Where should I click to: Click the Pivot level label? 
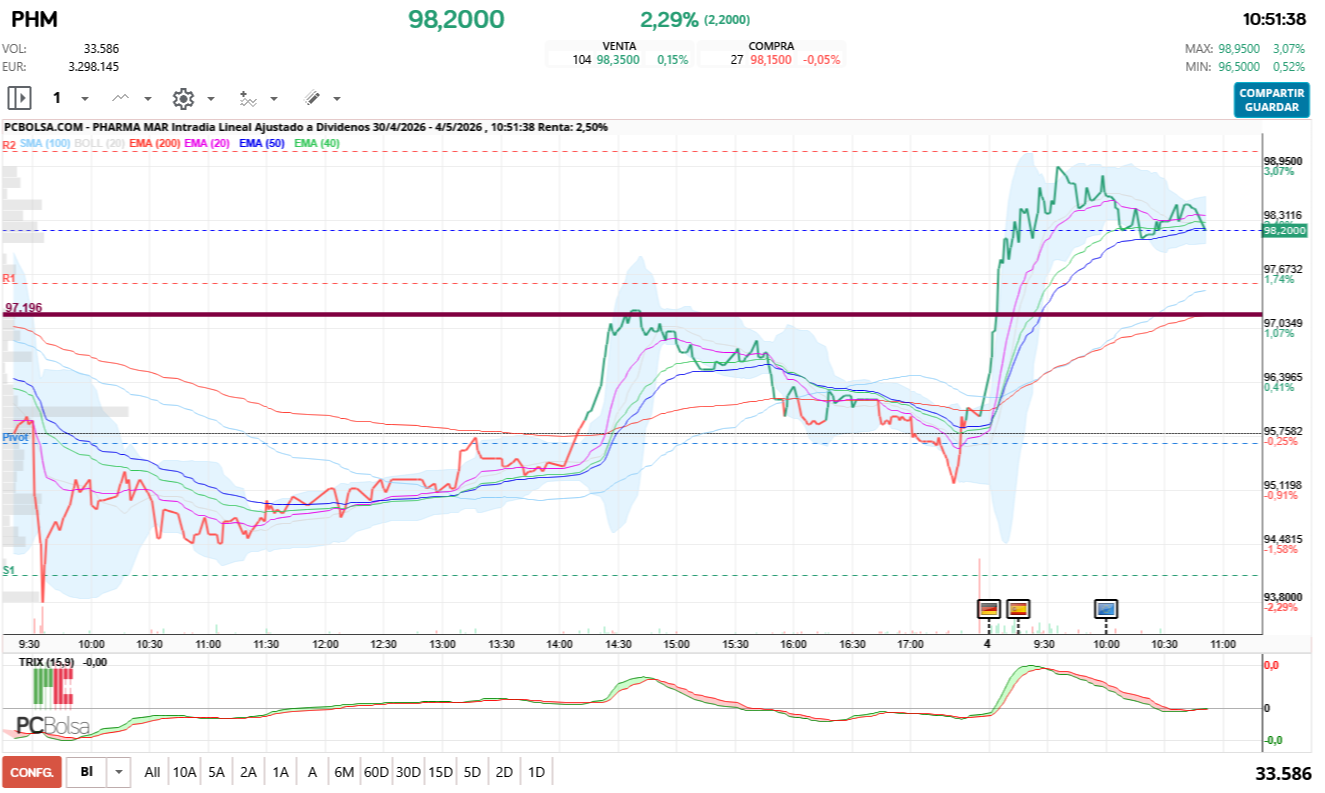click(x=15, y=438)
